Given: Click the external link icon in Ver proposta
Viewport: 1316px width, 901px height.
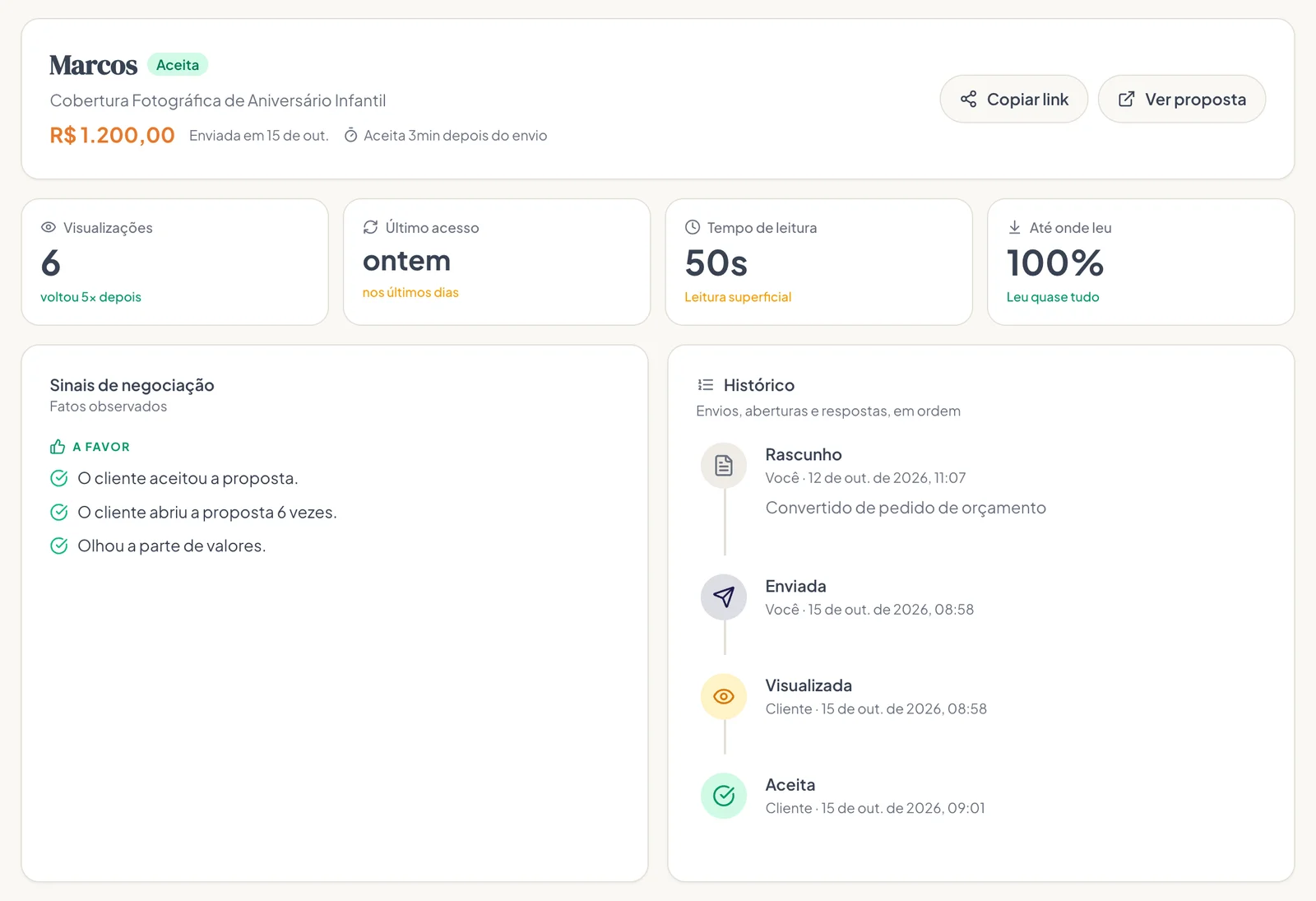Looking at the screenshot, I should point(1126,100).
